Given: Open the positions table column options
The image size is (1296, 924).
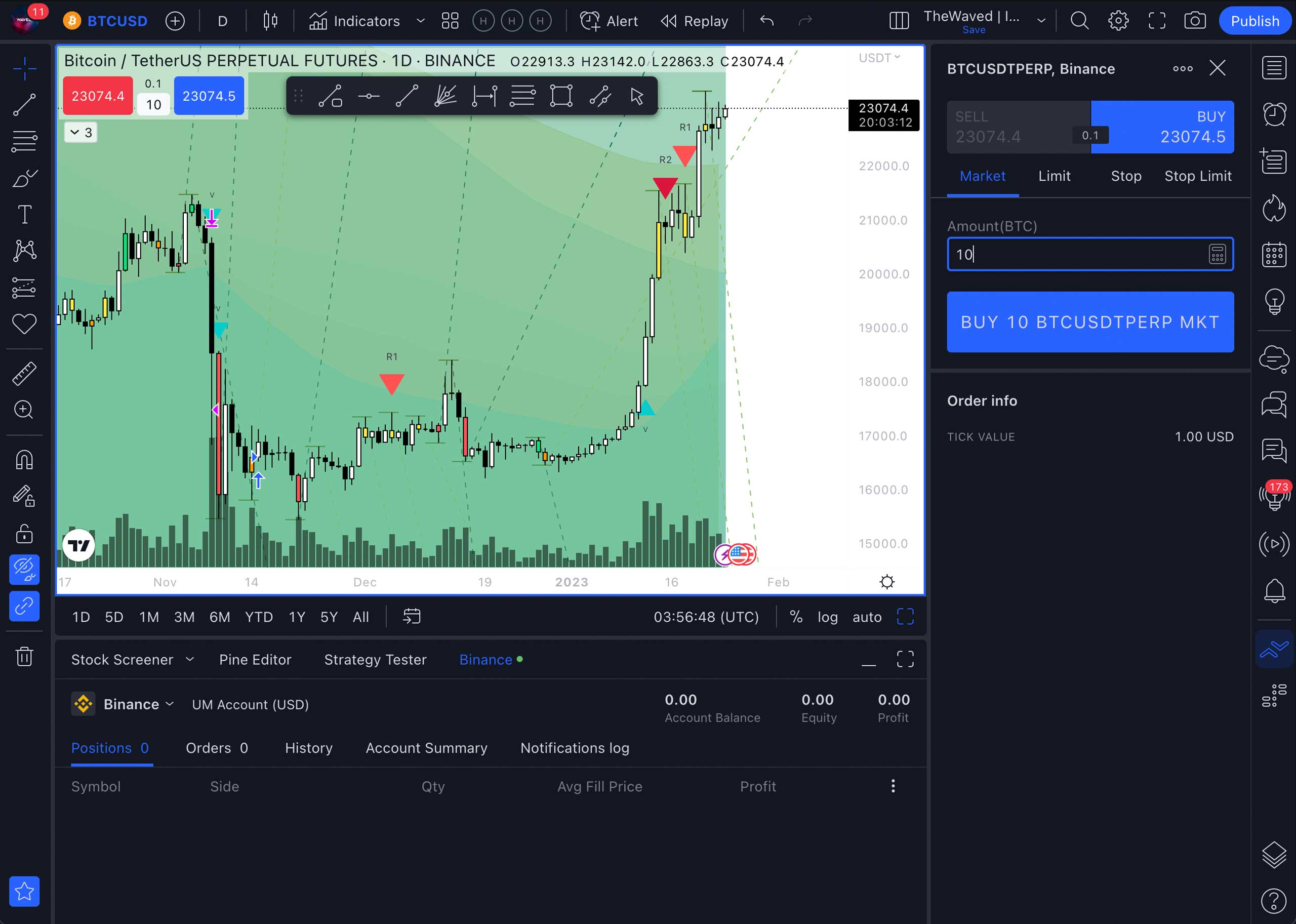Looking at the screenshot, I should click(x=893, y=786).
